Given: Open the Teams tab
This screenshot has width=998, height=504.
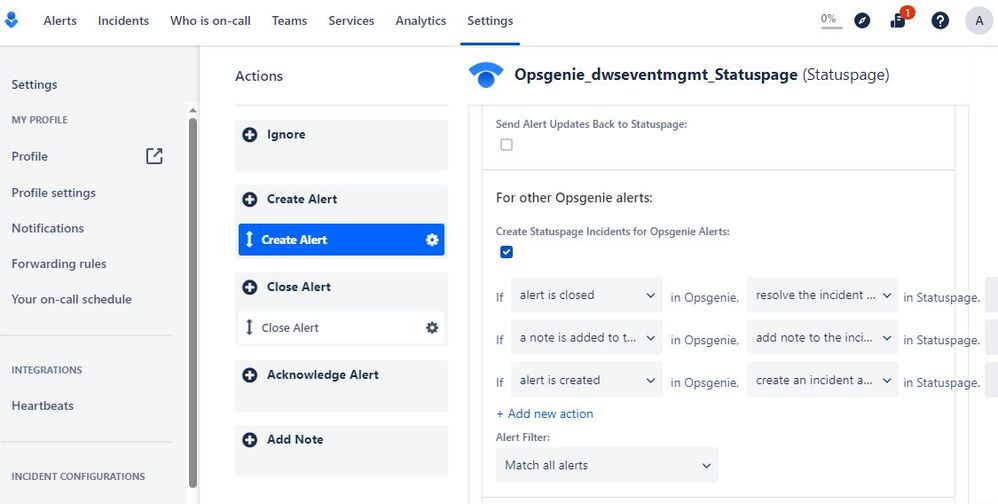Looking at the screenshot, I should [290, 21].
